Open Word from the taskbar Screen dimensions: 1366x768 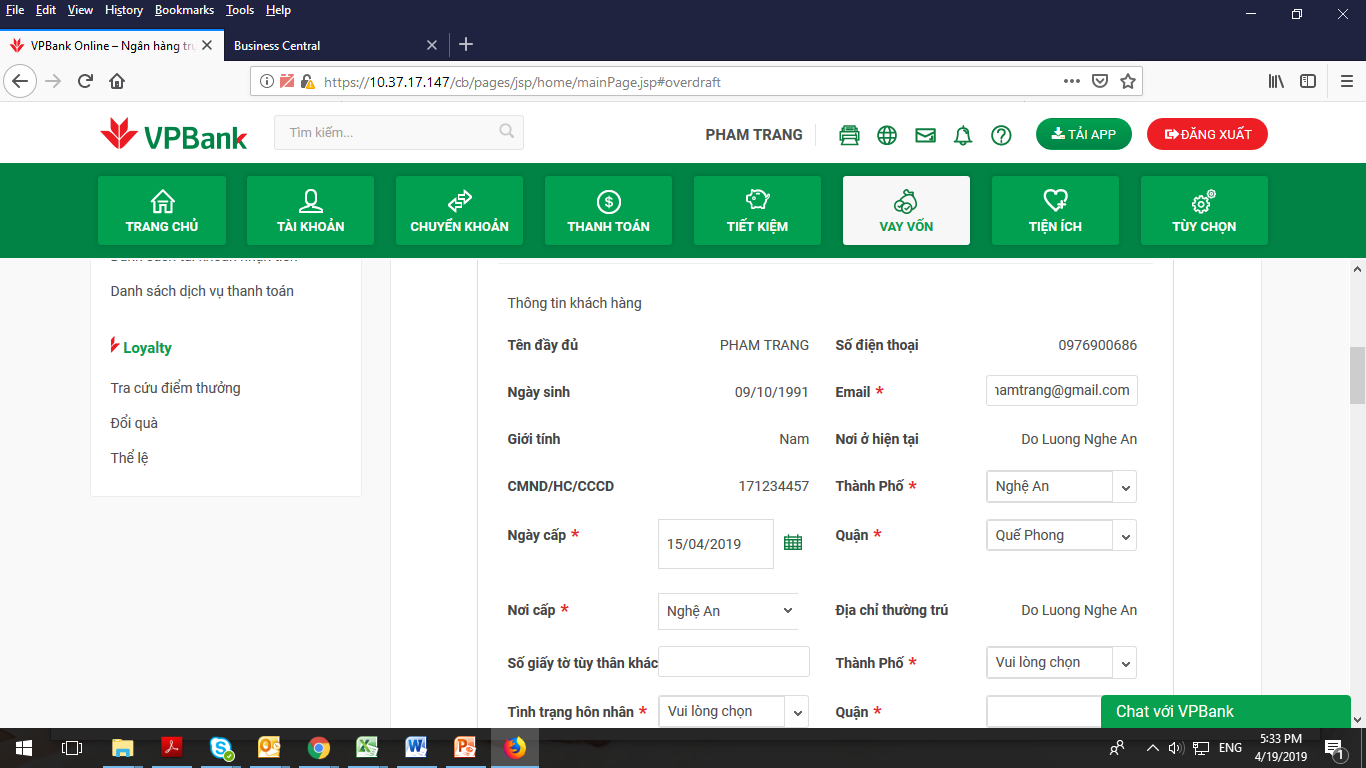click(417, 747)
